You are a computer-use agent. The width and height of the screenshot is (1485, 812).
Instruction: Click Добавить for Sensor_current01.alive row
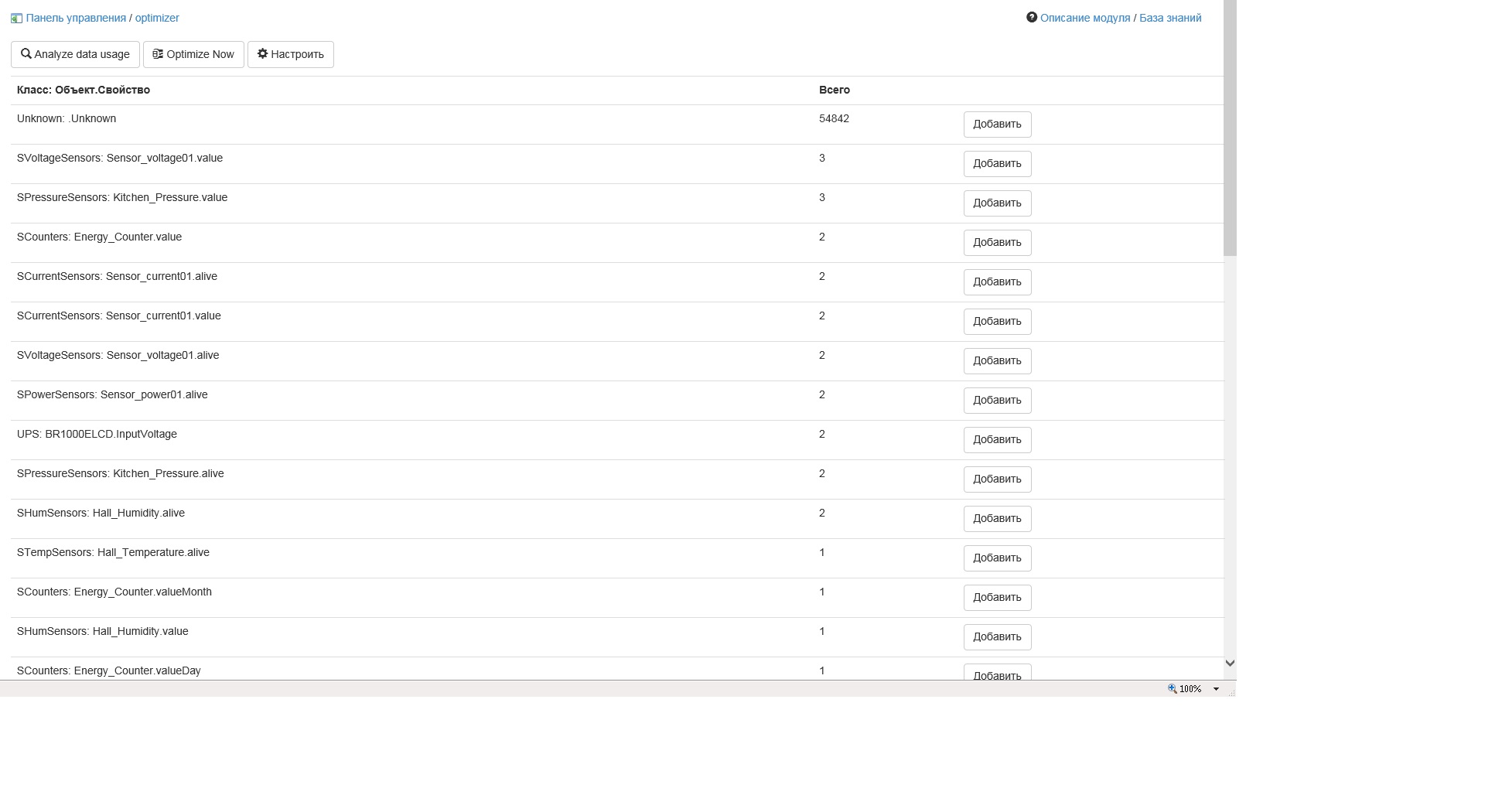point(997,282)
